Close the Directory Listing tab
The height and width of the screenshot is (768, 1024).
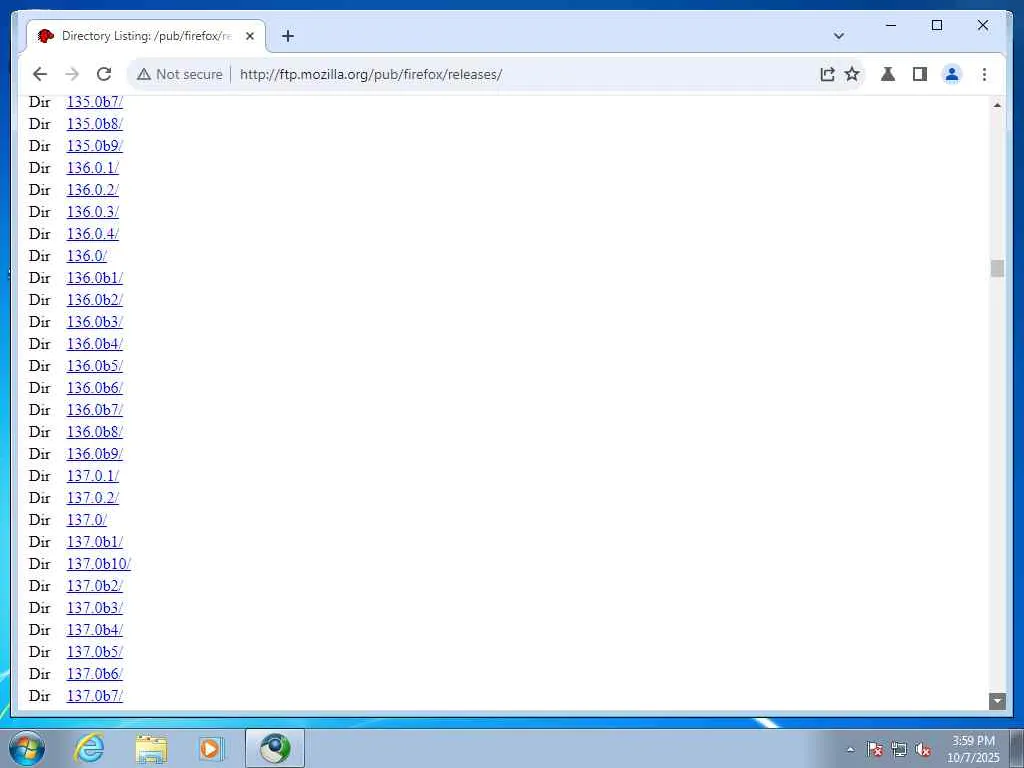(x=250, y=36)
